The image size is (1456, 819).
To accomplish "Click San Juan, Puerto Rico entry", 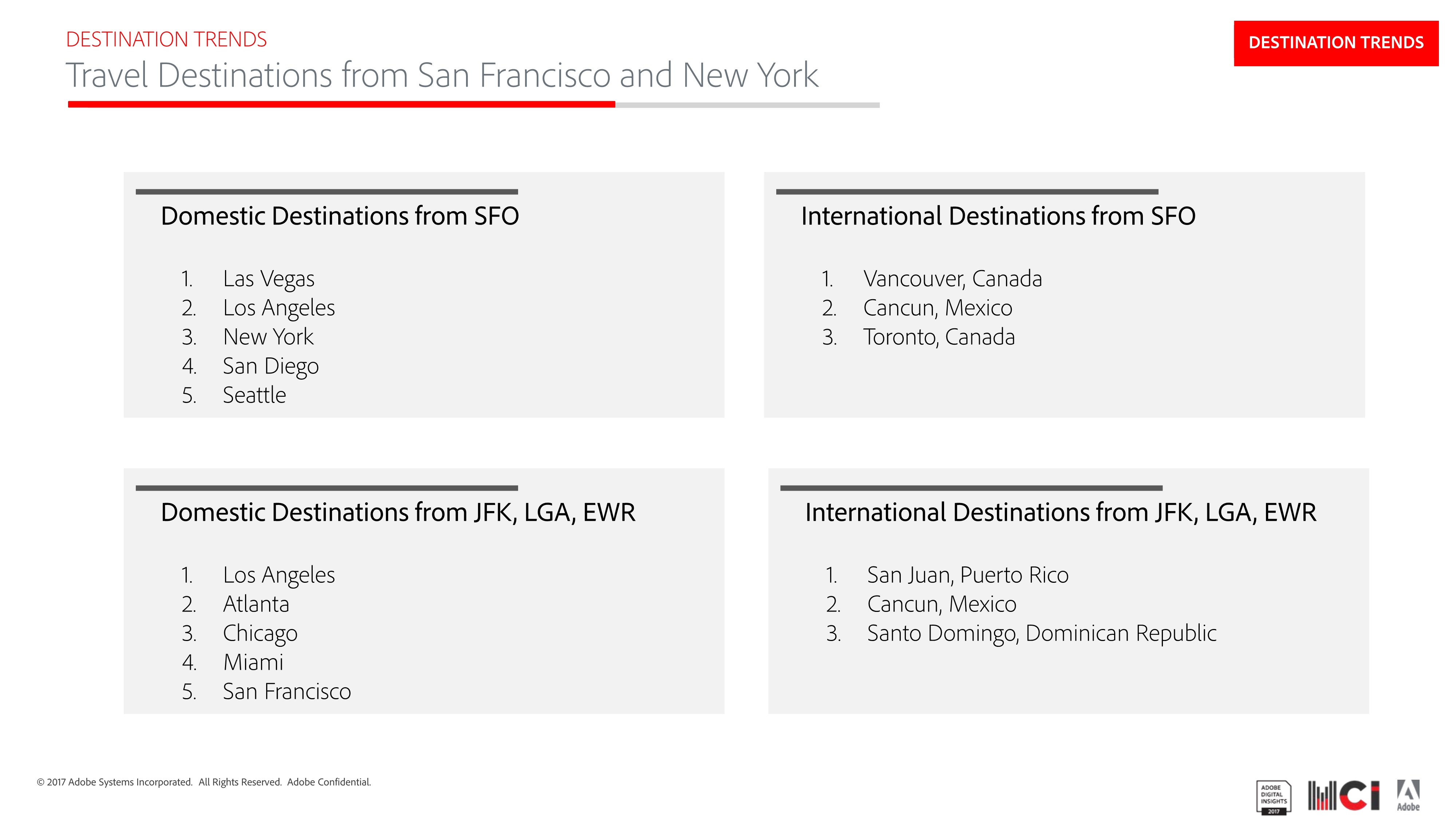I will pos(968,575).
